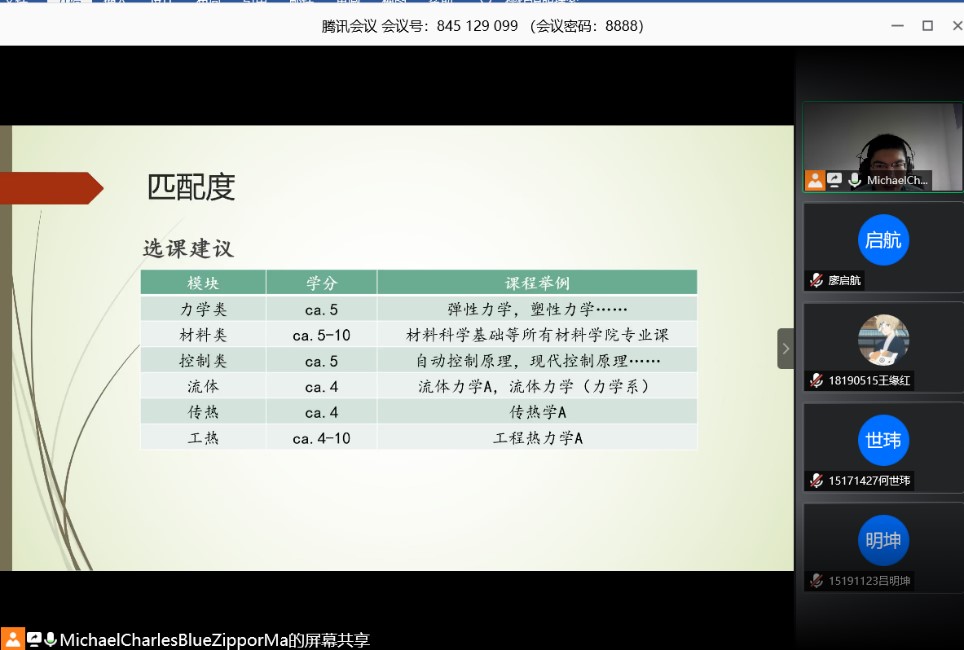Click orange host icon in bottom share bar
964x650 pixels.
tap(13, 639)
